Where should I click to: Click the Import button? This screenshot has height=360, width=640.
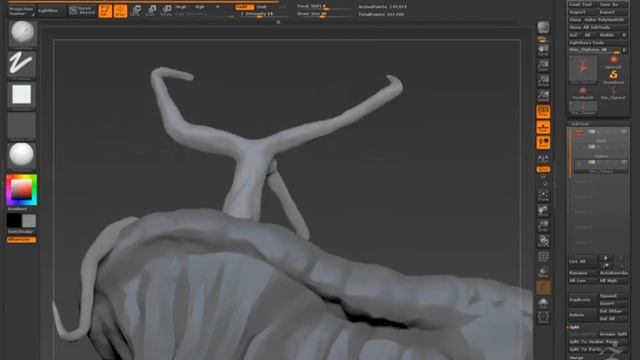583,12
